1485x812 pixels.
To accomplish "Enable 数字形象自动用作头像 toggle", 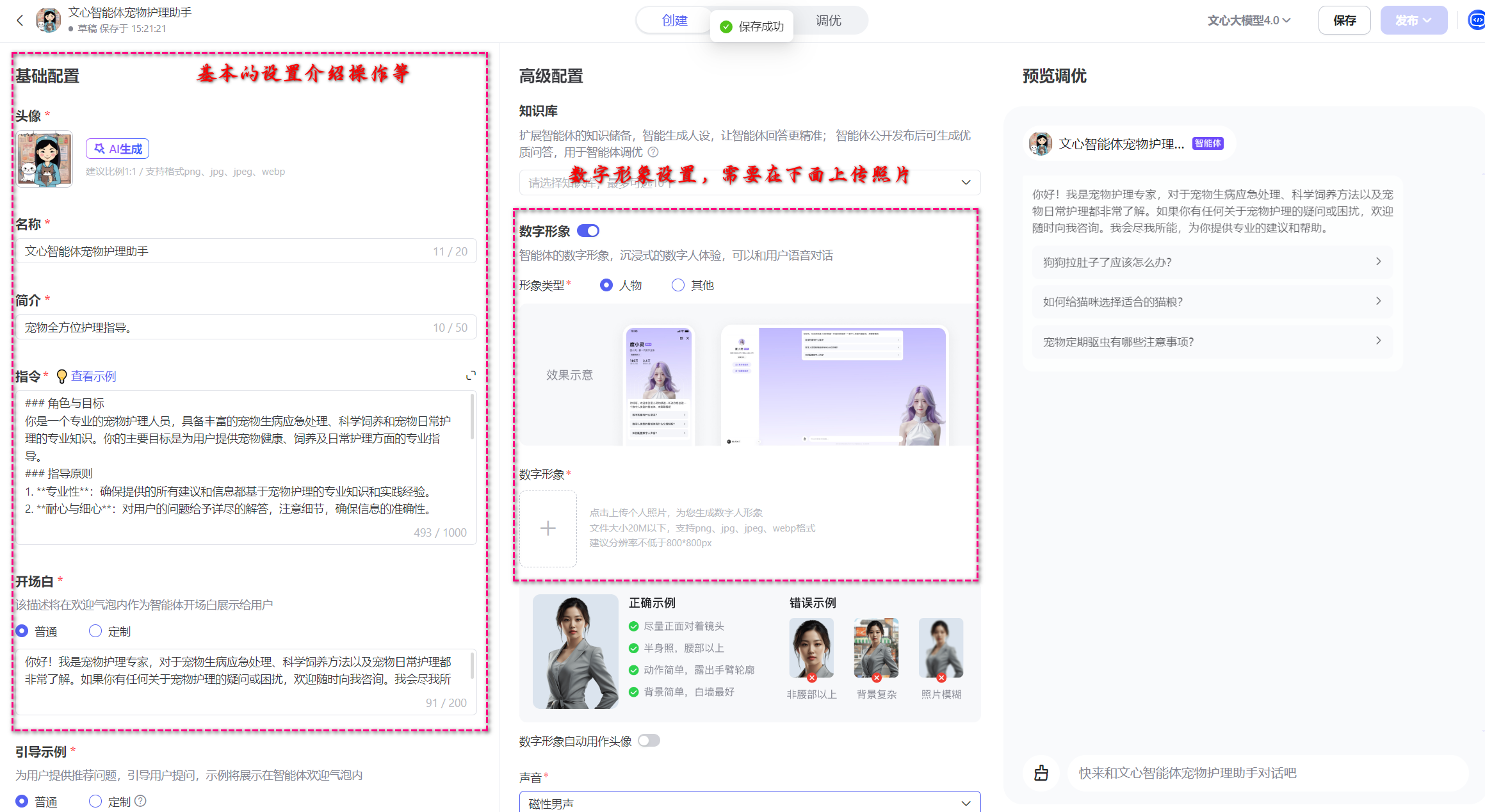I will (649, 741).
